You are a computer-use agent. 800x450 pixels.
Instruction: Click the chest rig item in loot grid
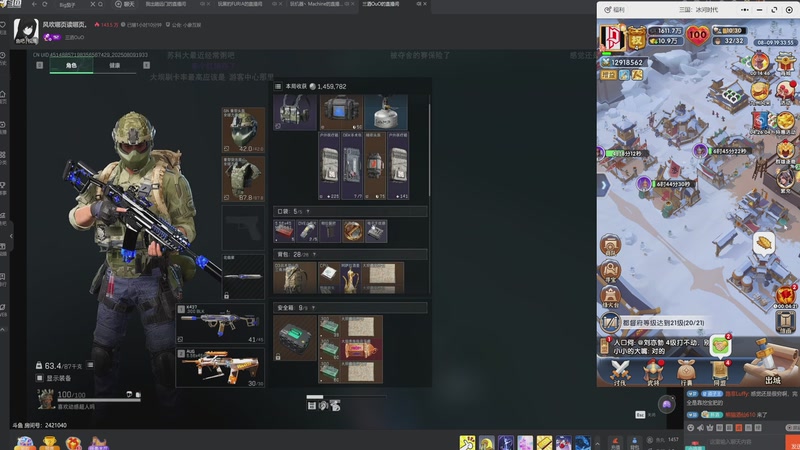point(295,112)
